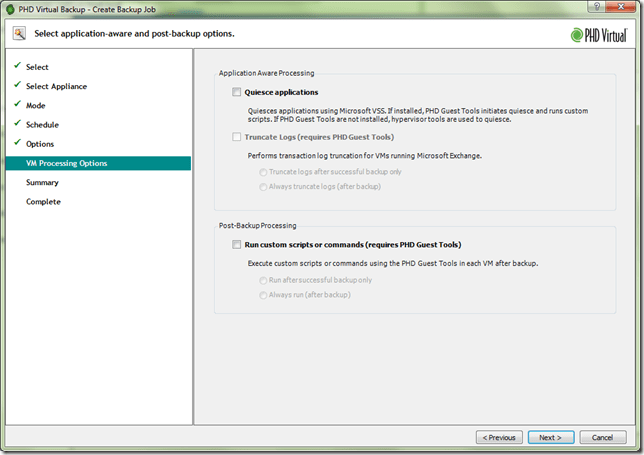Click the checkmark next to Options
Viewport: 644px width, 455px height.
(17, 144)
